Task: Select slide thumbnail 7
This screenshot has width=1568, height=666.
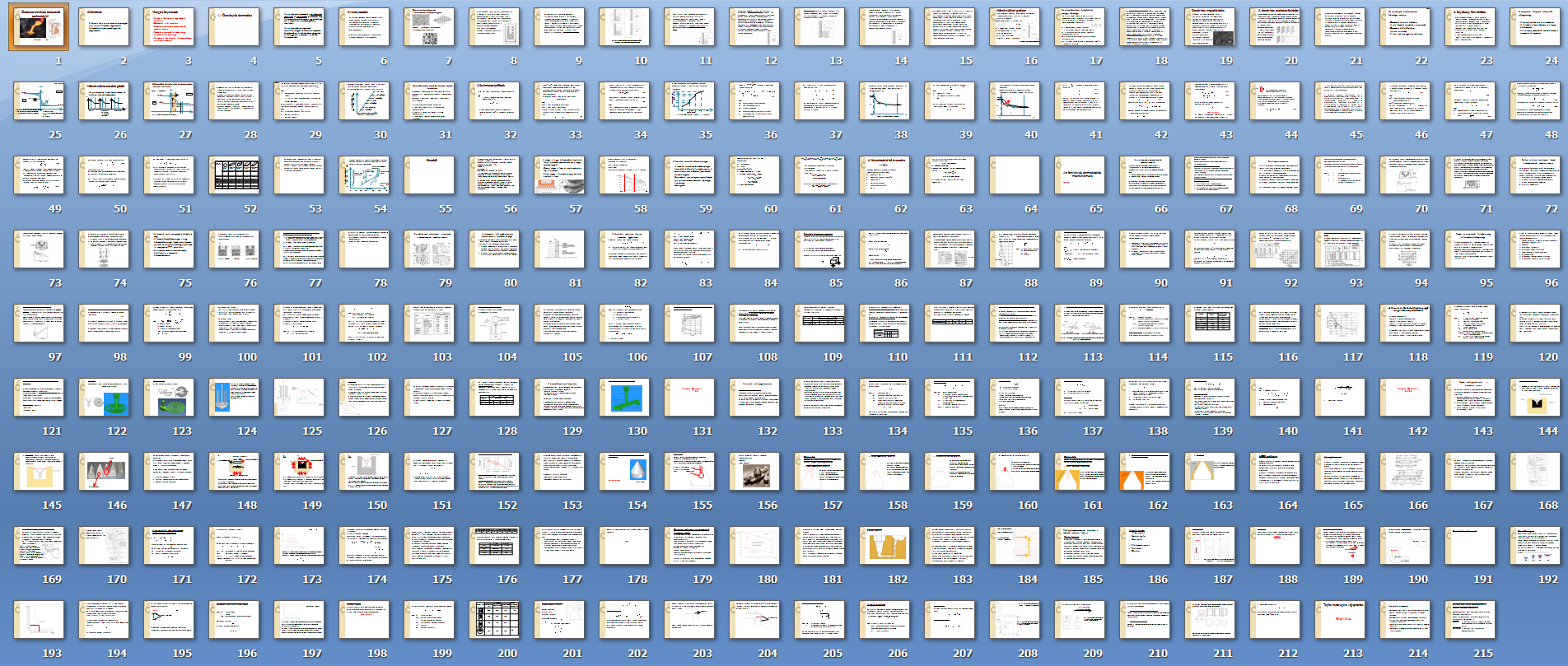Action: coord(429,27)
